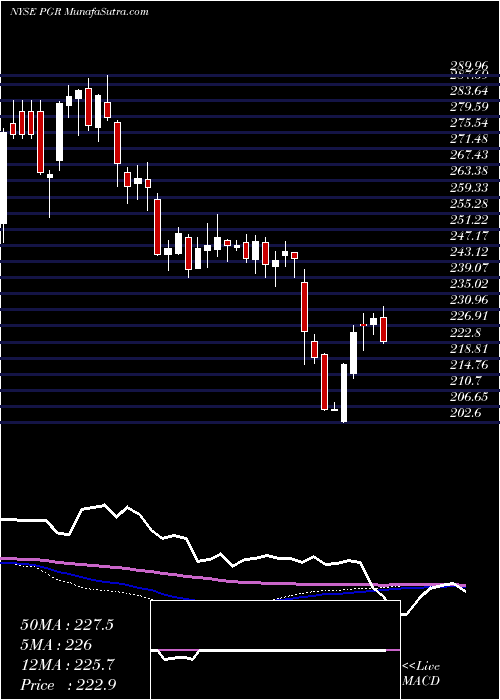The height and width of the screenshot is (700, 500).
Task: Click the 210.7 price axis label
Action: click(465, 381)
